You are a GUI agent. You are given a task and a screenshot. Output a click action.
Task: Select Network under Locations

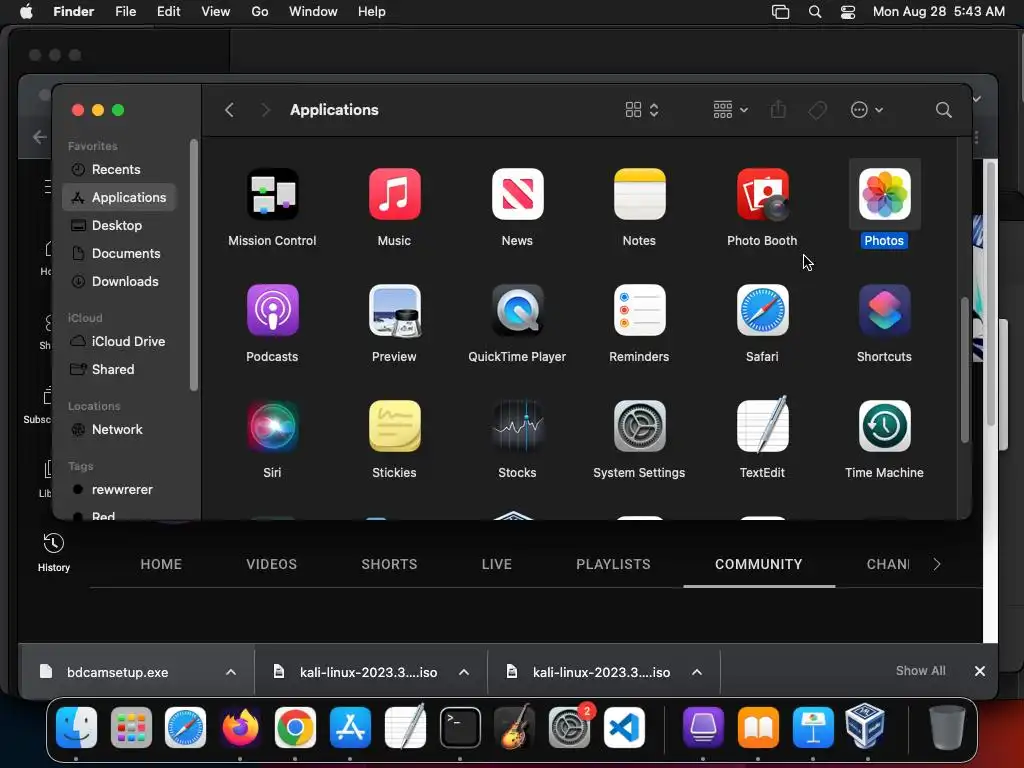tap(119, 430)
